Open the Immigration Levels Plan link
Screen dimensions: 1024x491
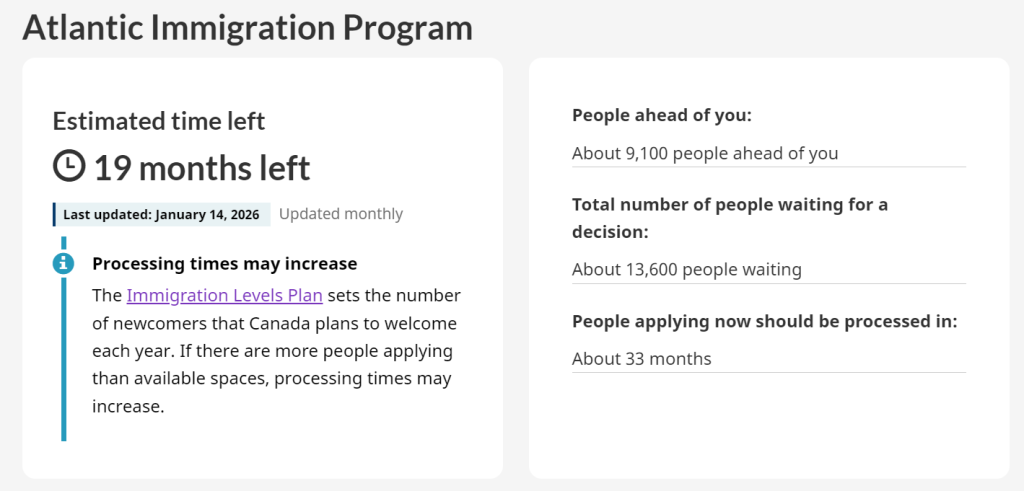click(x=224, y=296)
